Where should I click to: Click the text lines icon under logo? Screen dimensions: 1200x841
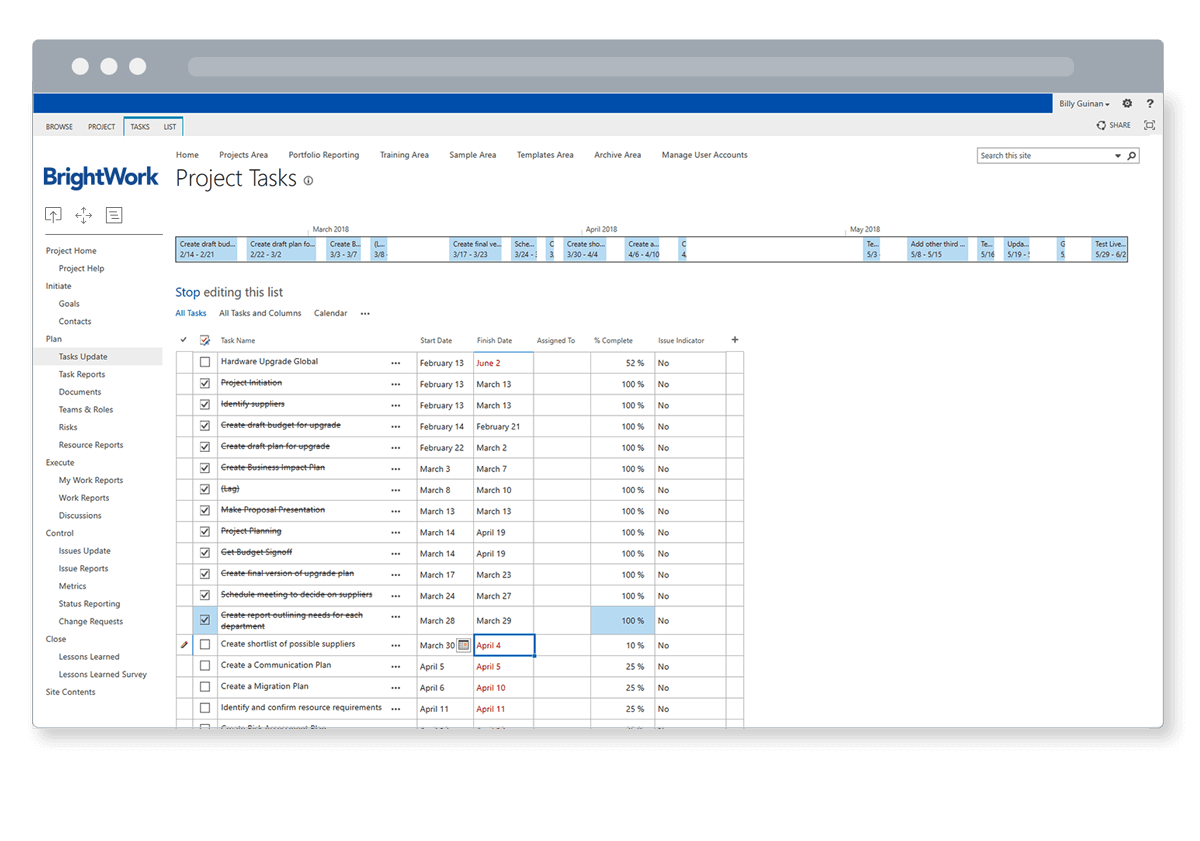pos(114,215)
